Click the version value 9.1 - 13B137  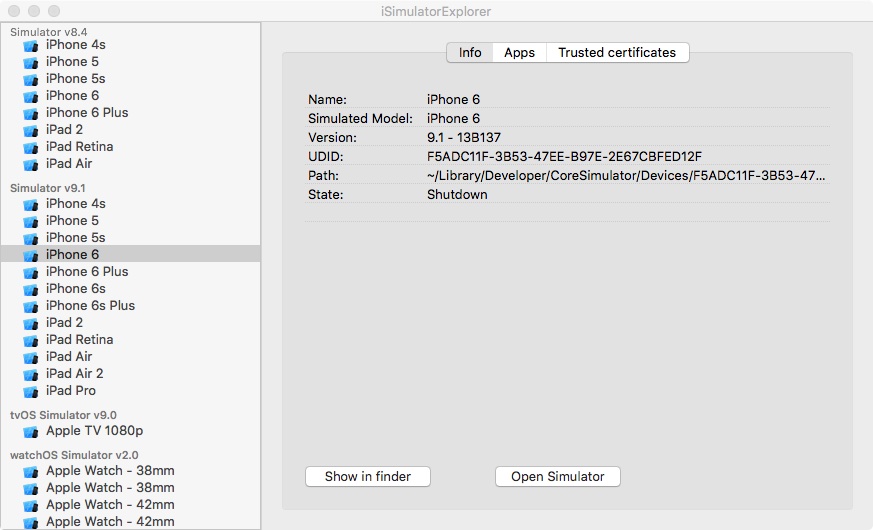(464, 138)
